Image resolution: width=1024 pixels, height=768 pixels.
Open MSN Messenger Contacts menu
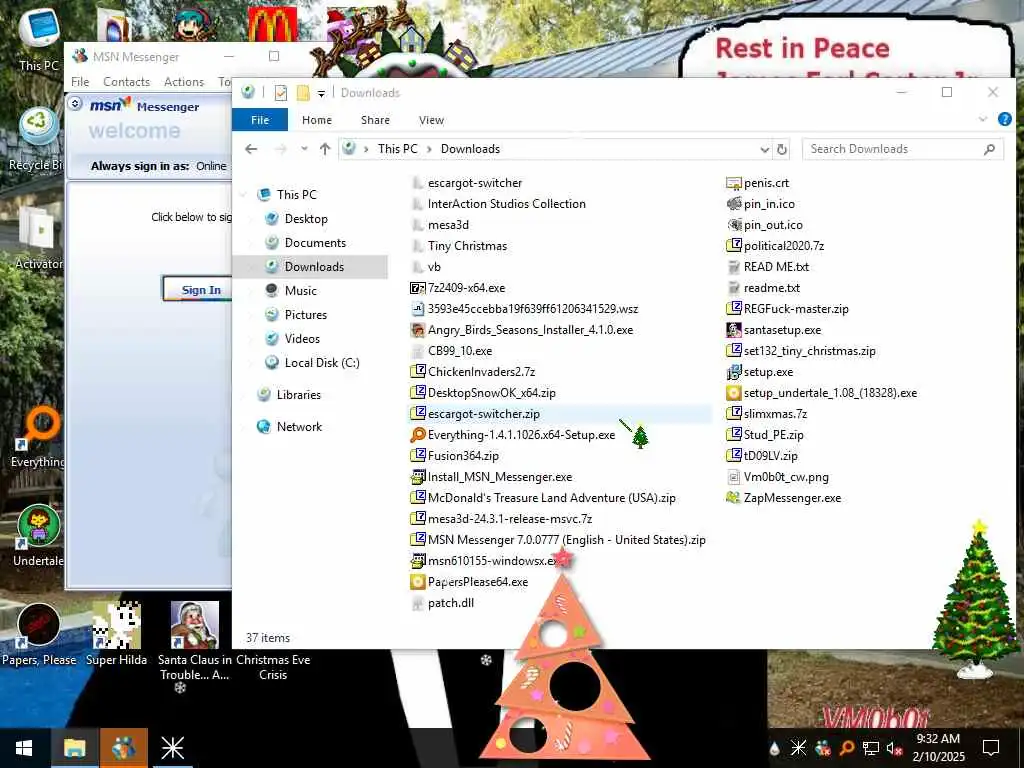coord(127,82)
